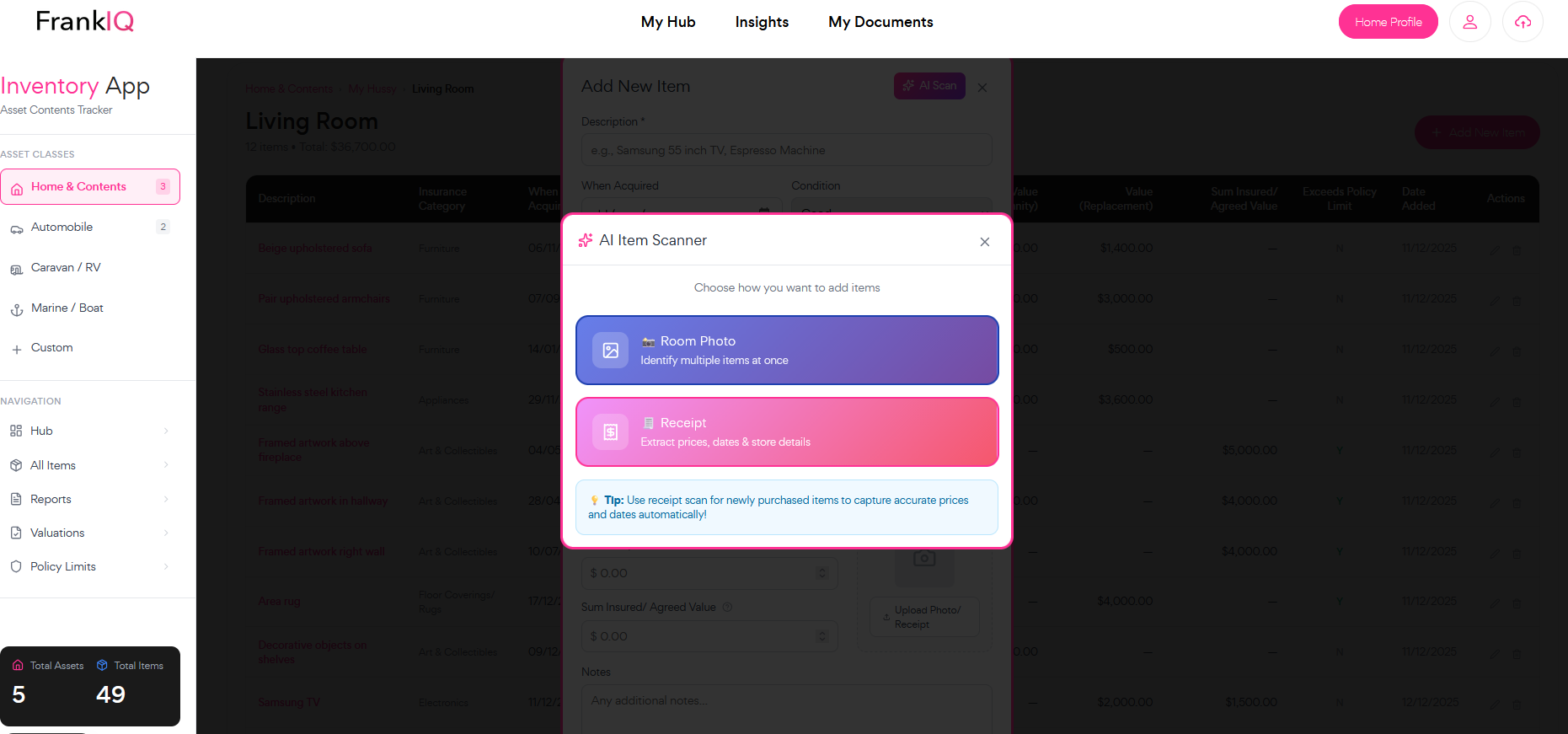
Task: Click the additional notes input field
Action: point(787,706)
